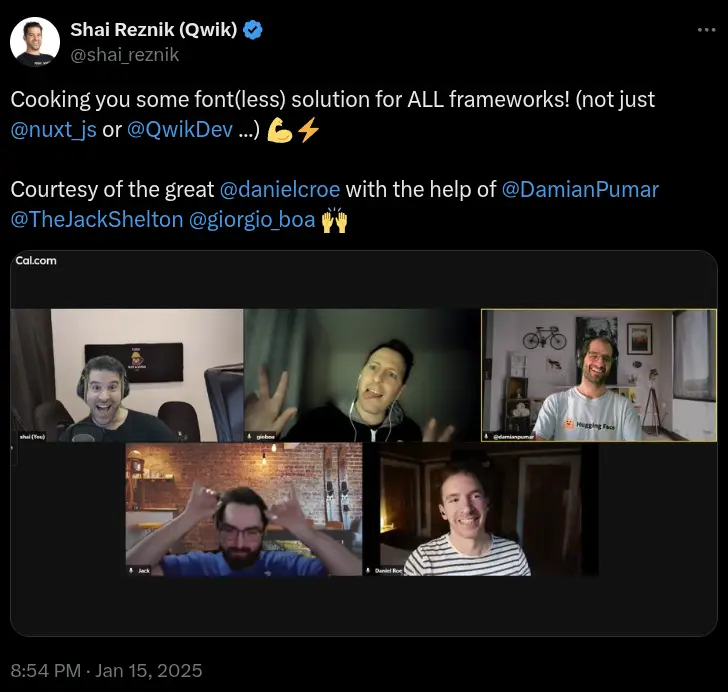Click the Cal.com logo in the image
The width and height of the screenshot is (728, 692).
[36, 260]
